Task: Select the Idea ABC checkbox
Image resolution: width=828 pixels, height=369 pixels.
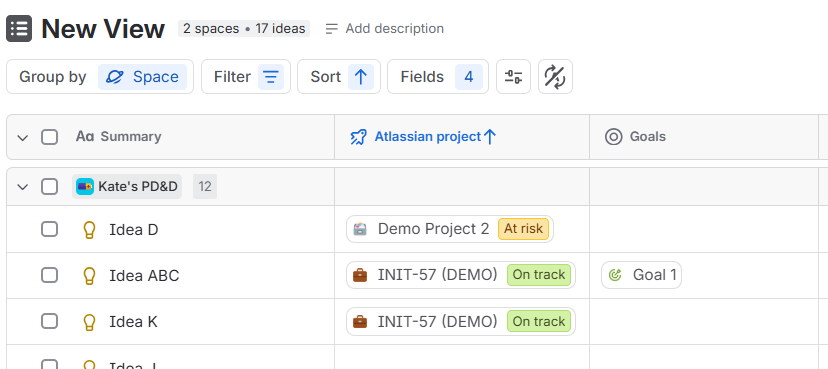Action: coord(50,275)
